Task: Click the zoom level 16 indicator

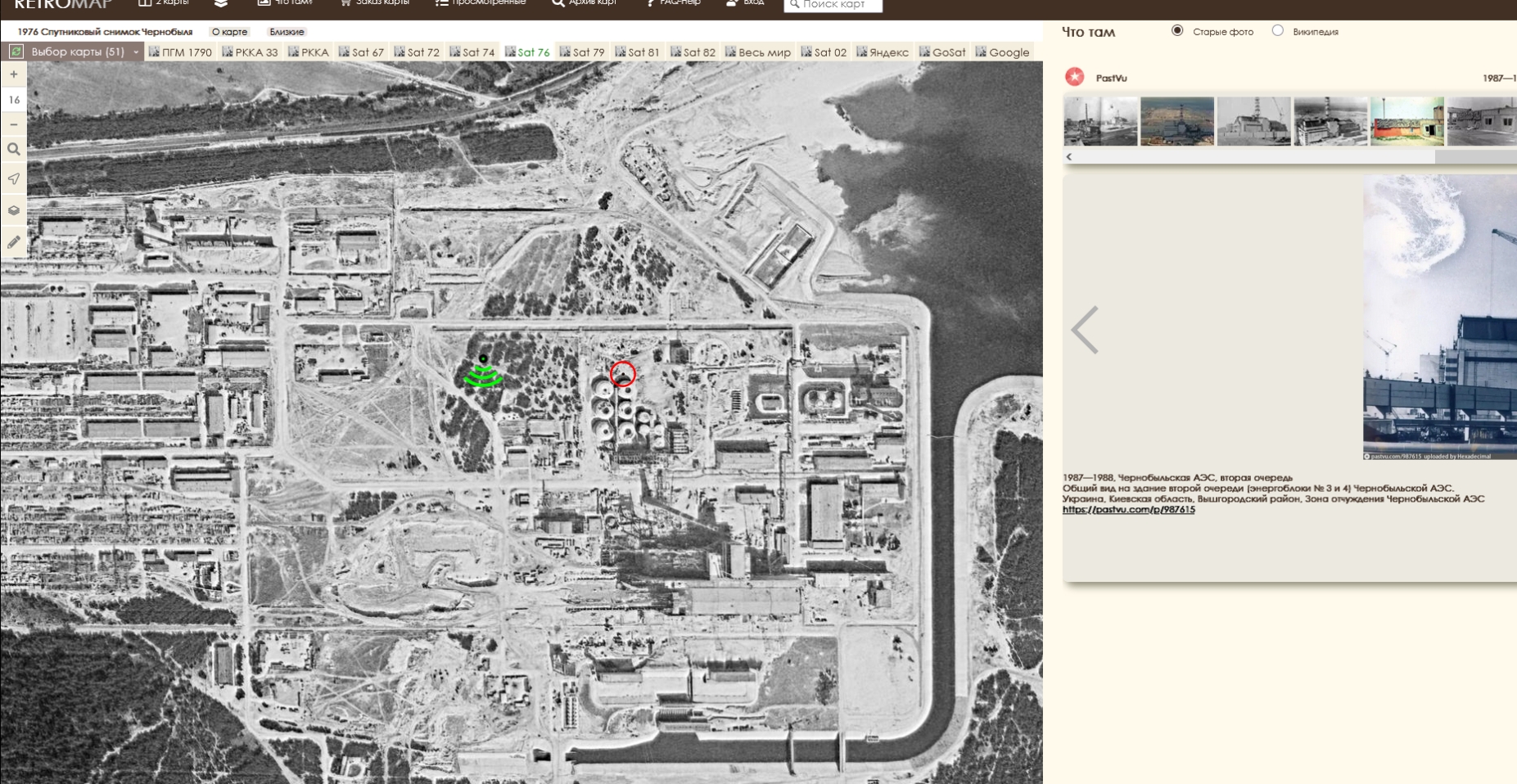Action: tap(14, 100)
